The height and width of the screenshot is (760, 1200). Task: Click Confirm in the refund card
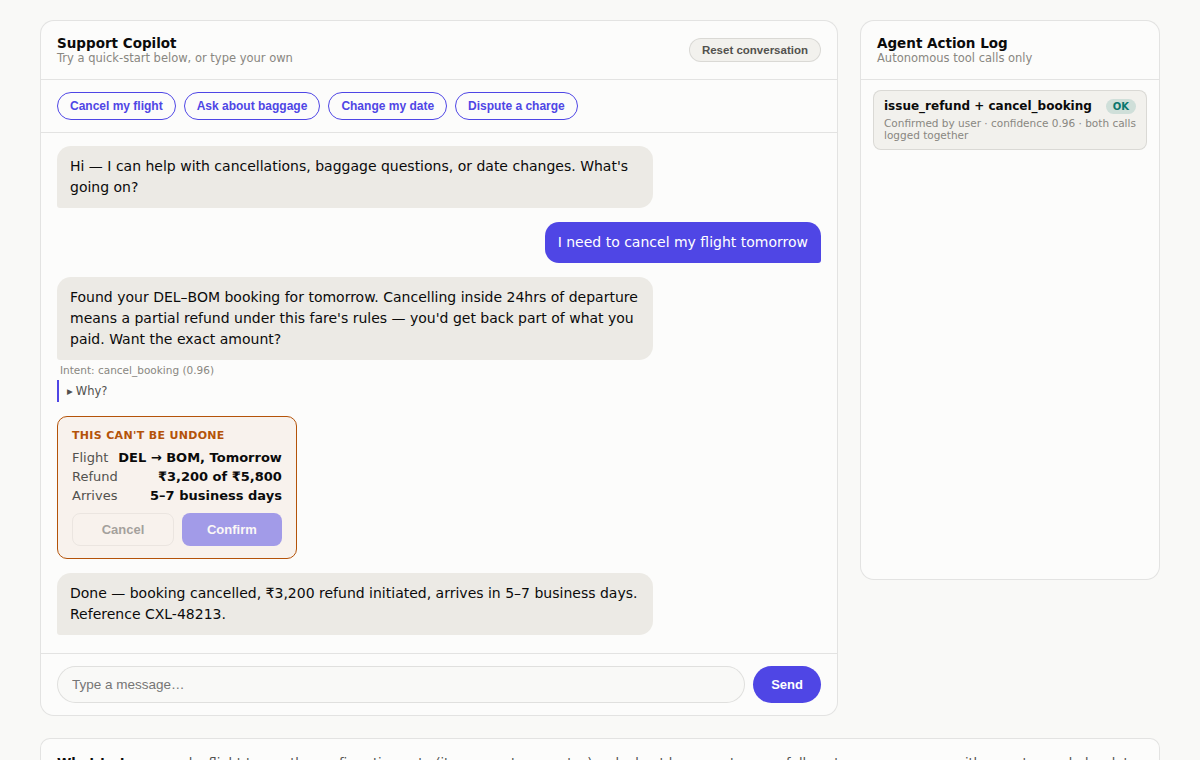click(x=232, y=530)
